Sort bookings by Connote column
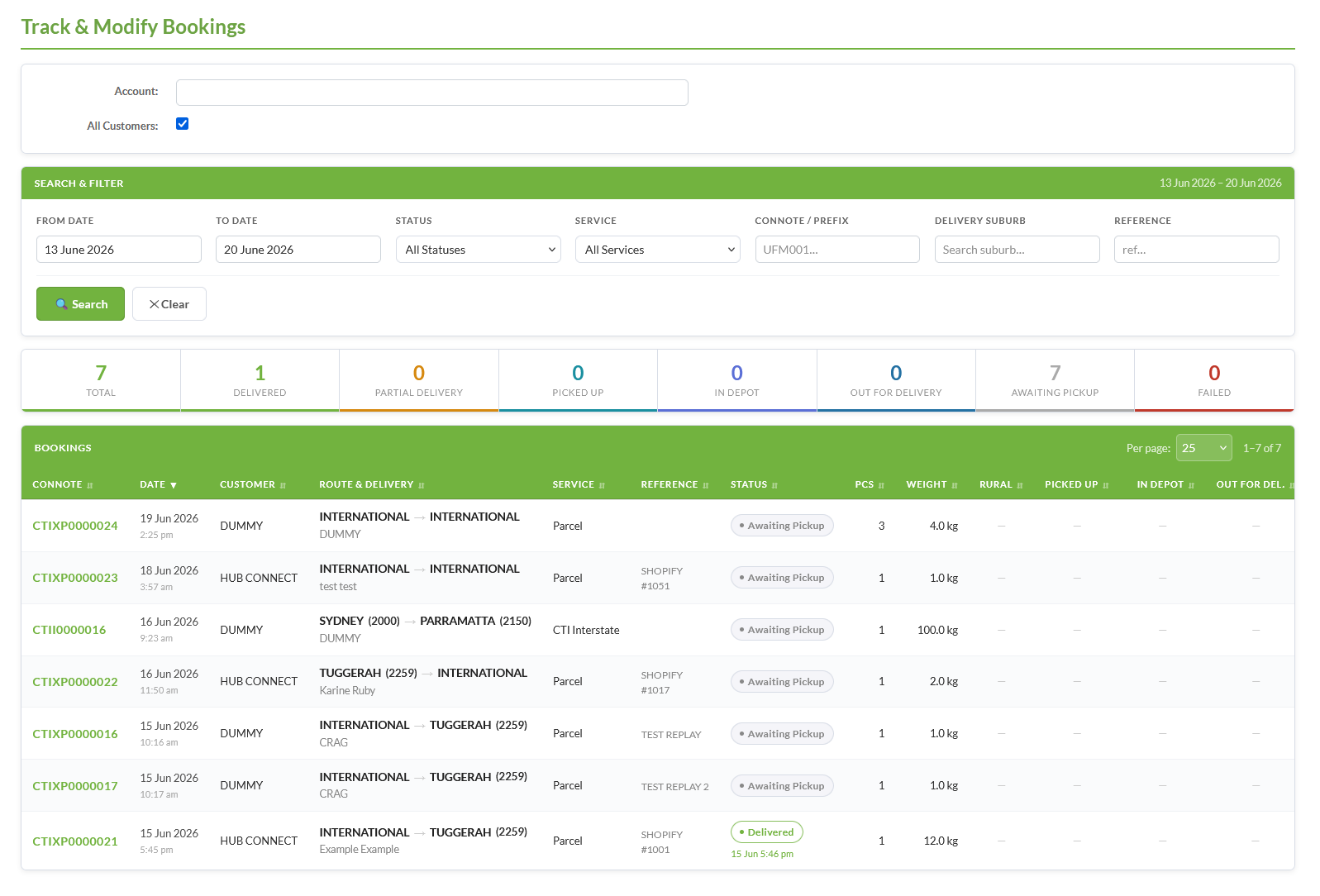1320x896 pixels. pyautogui.click(x=63, y=484)
